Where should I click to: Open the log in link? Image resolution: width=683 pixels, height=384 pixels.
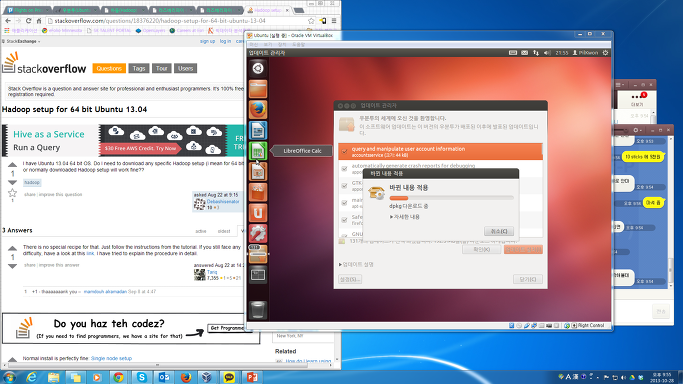click(225, 41)
